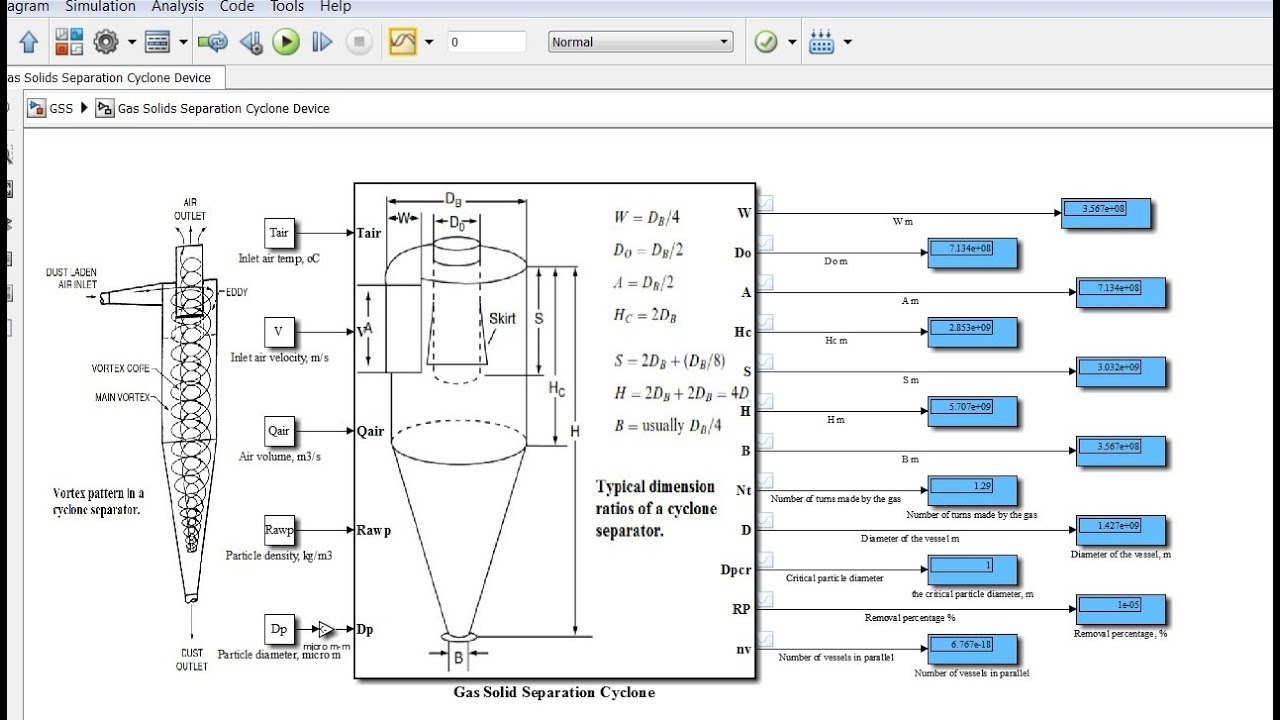
Task: Toggle the signal checkbox on RP output
Action: point(766,600)
